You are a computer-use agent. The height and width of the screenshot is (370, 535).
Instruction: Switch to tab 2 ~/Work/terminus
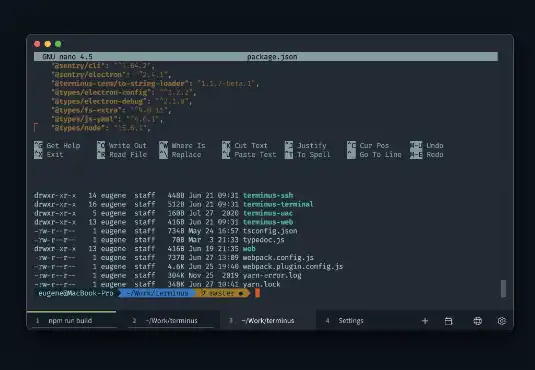pos(171,321)
